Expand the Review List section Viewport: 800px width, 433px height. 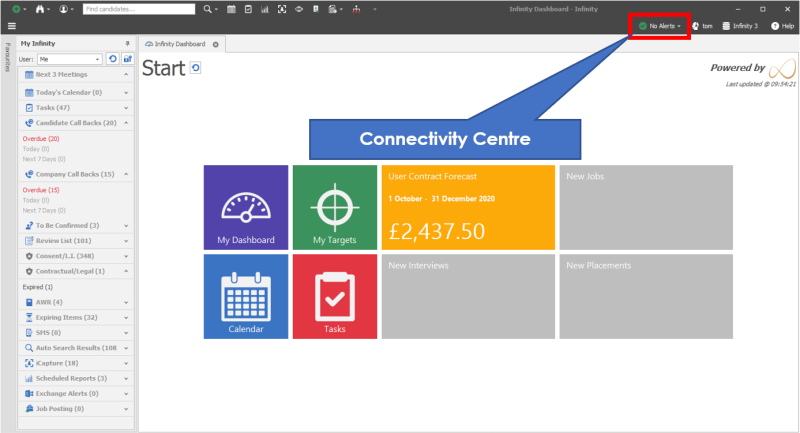127,240
